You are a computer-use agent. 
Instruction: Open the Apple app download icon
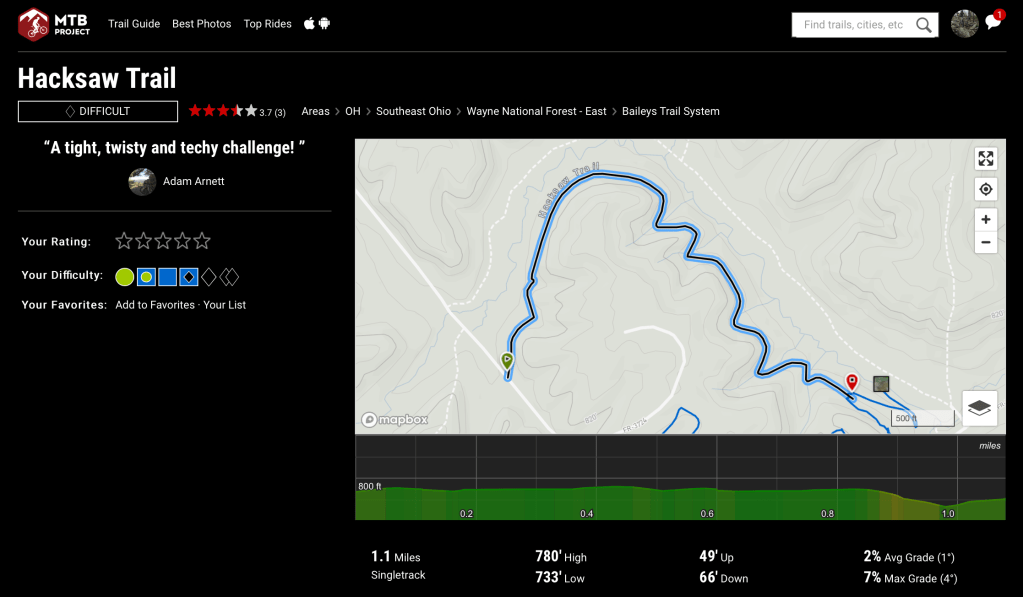click(x=309, y=23)
